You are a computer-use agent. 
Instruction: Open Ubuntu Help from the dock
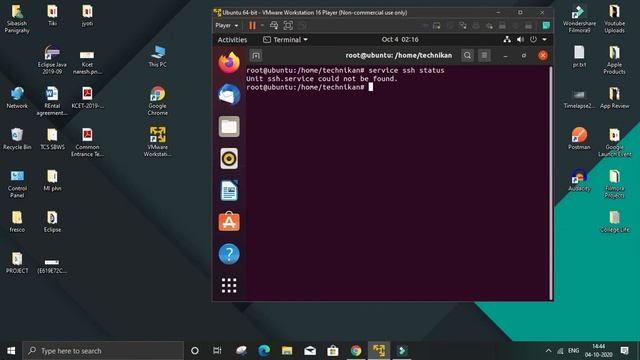229,254
